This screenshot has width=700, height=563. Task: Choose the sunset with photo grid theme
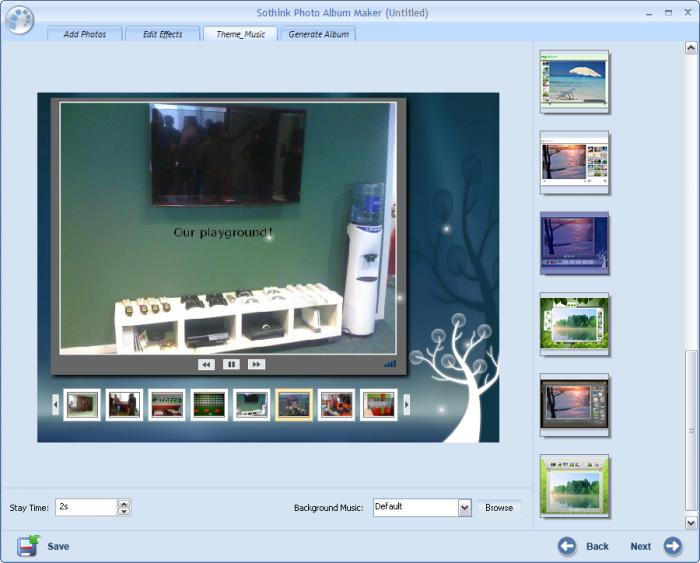[574, 162]
